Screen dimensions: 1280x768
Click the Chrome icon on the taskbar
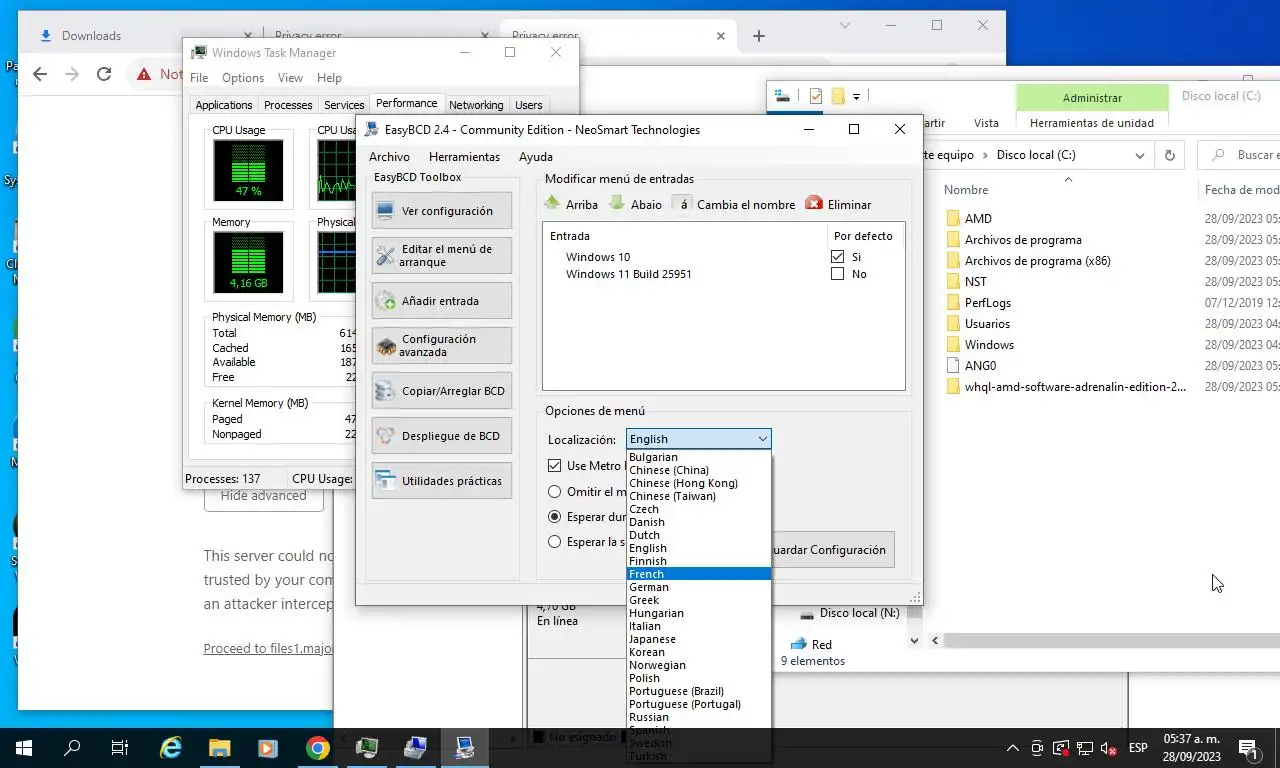(318, 748)
